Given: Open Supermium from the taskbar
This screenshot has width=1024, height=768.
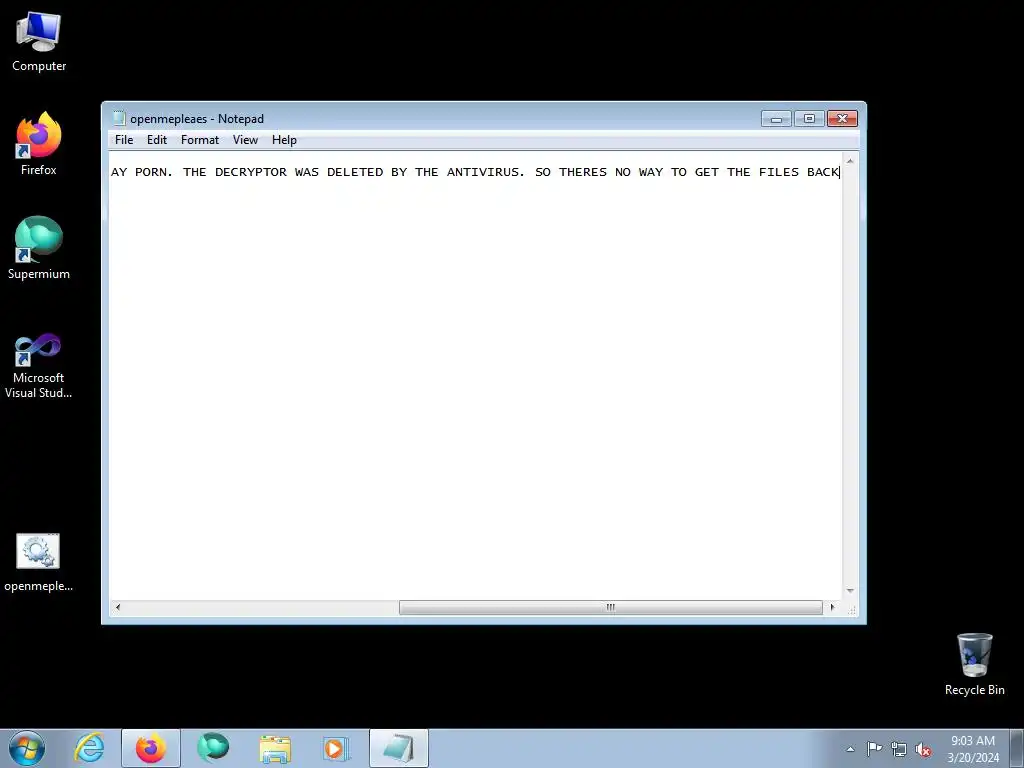Looking at the screenshot, I should pos(213,748).
